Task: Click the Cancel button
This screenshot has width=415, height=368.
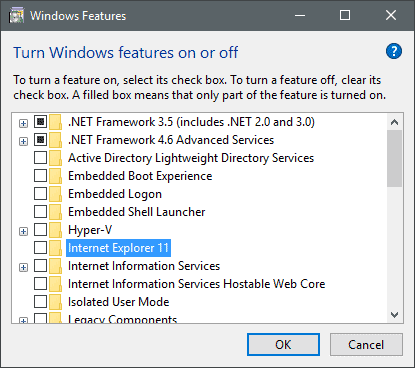Action: [x=366, y=345]
